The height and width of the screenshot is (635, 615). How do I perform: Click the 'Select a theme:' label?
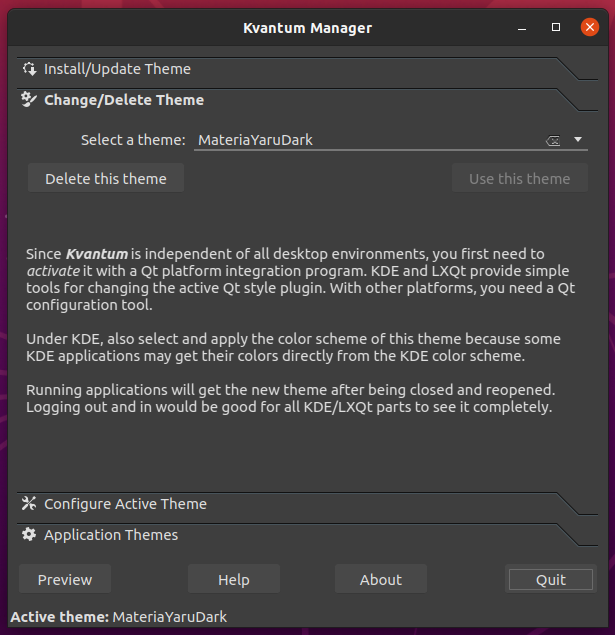(x=133, y=140)
